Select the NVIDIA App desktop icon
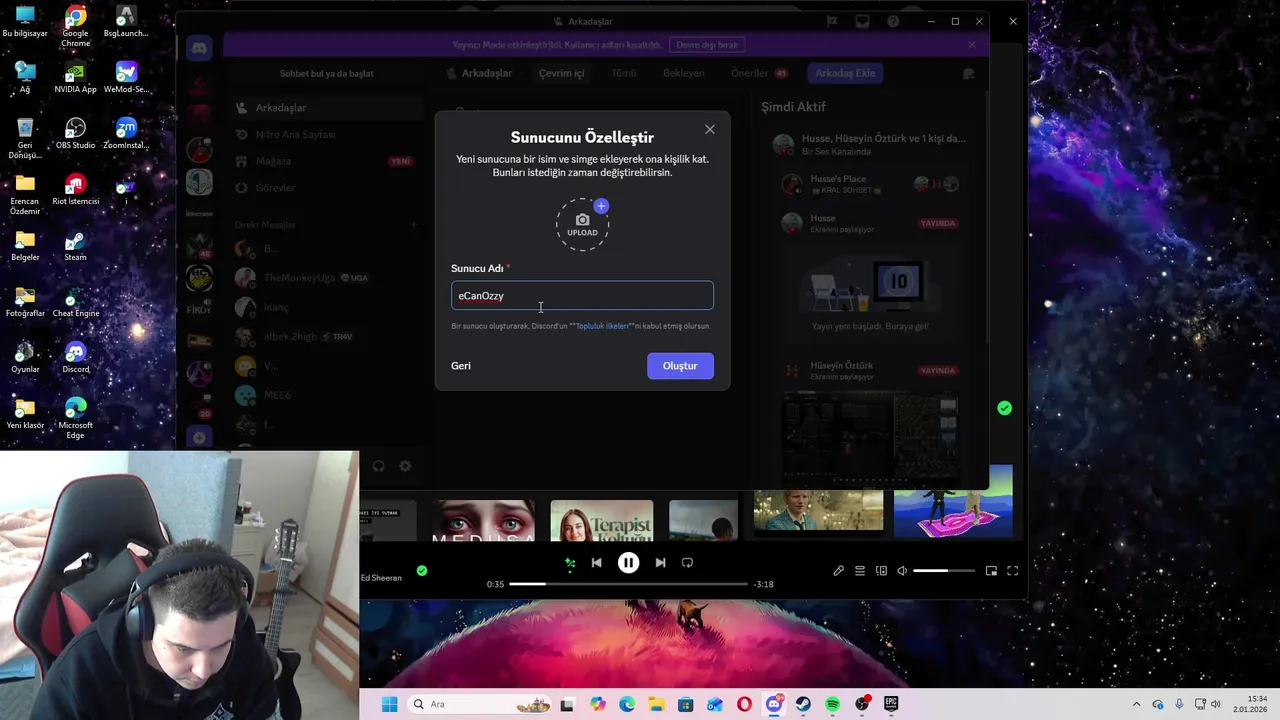The height and width of the screenshot is (720, 1280). pos(75,78)
